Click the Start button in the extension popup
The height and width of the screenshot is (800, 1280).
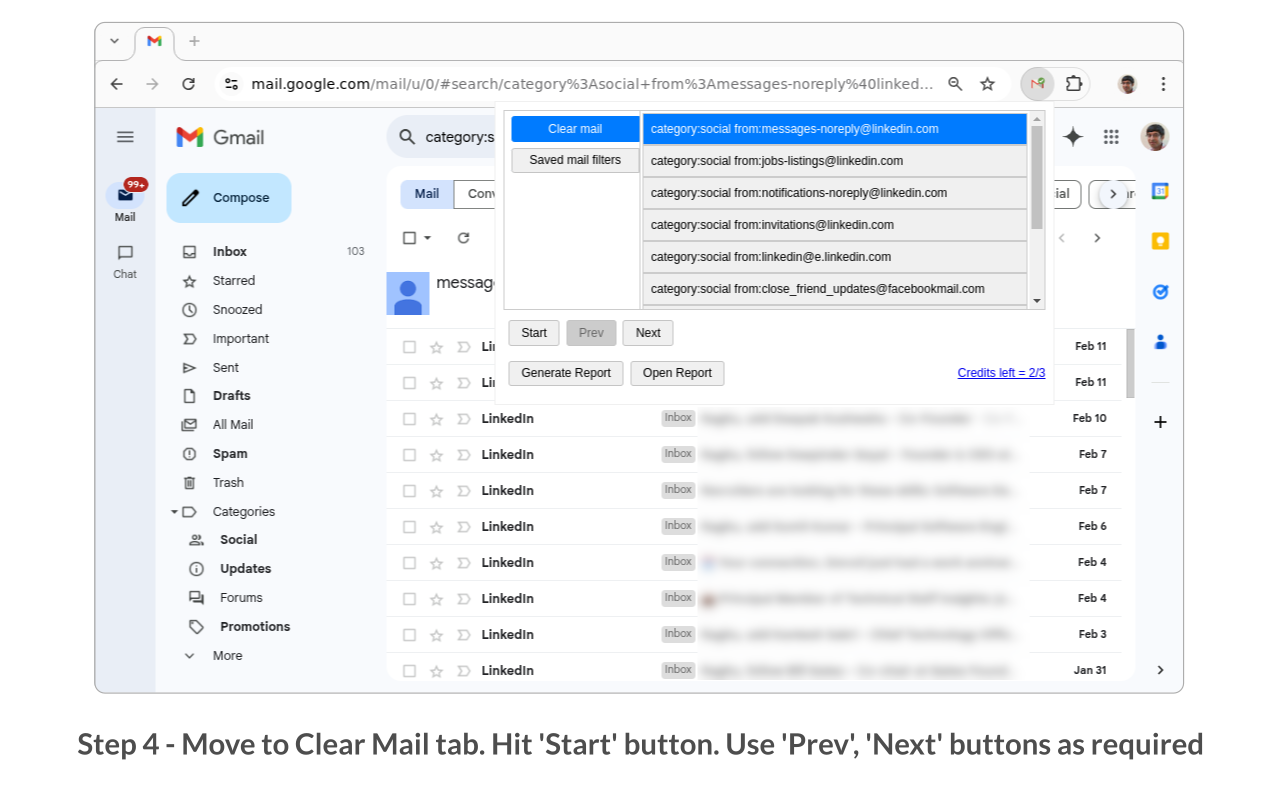(534, 333)
